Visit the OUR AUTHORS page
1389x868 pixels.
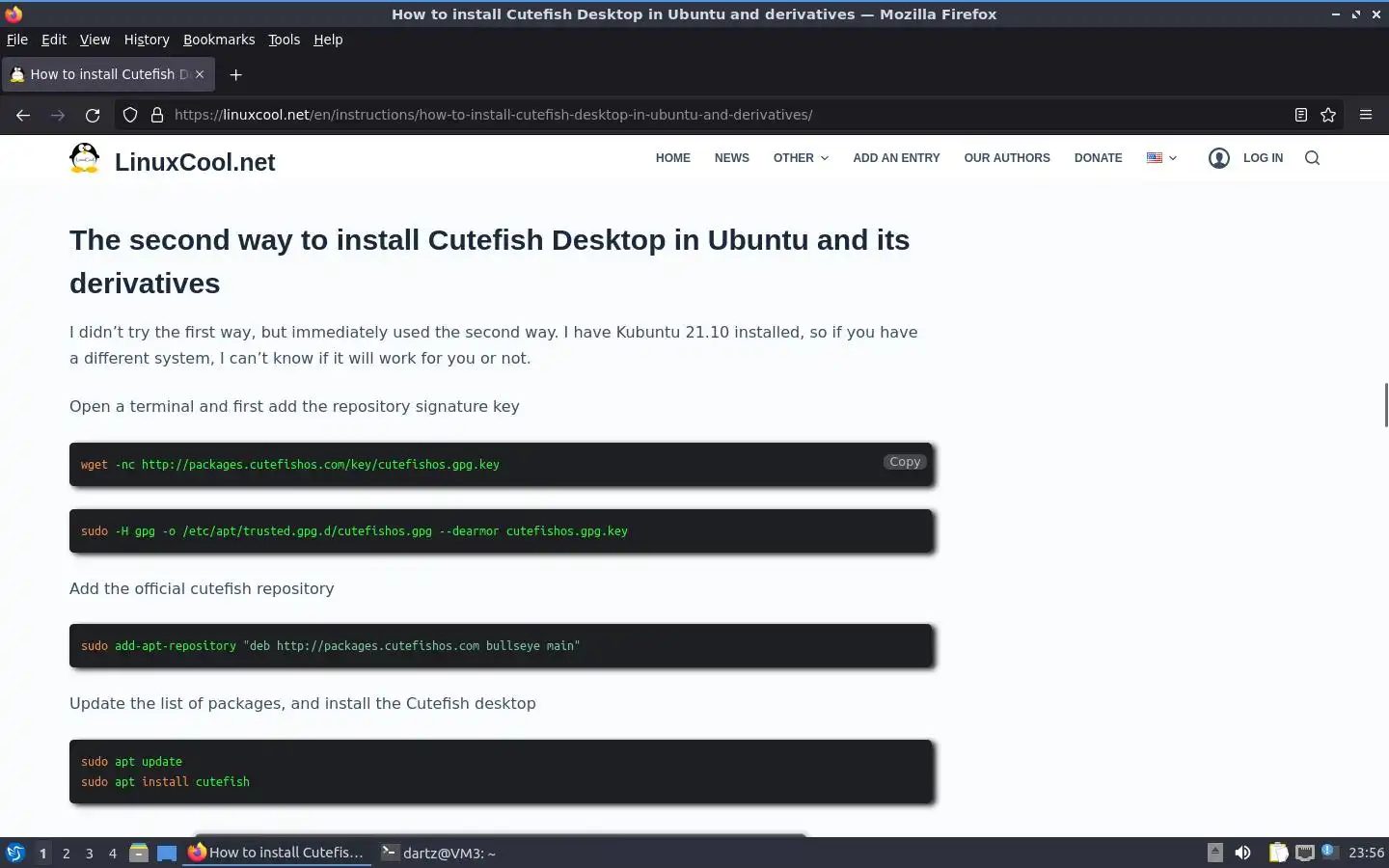coord(1007,158)
